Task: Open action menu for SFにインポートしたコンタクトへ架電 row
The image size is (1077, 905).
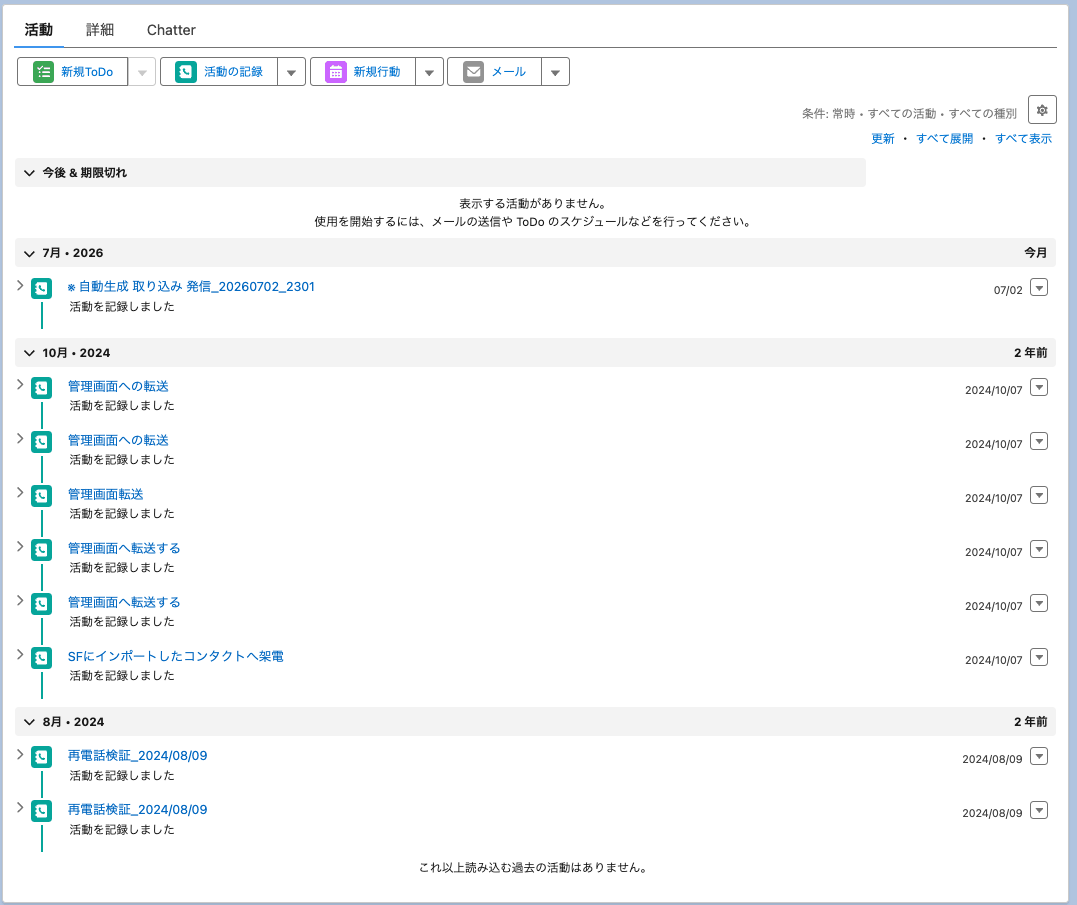Action: click(x=1039, y=657)
